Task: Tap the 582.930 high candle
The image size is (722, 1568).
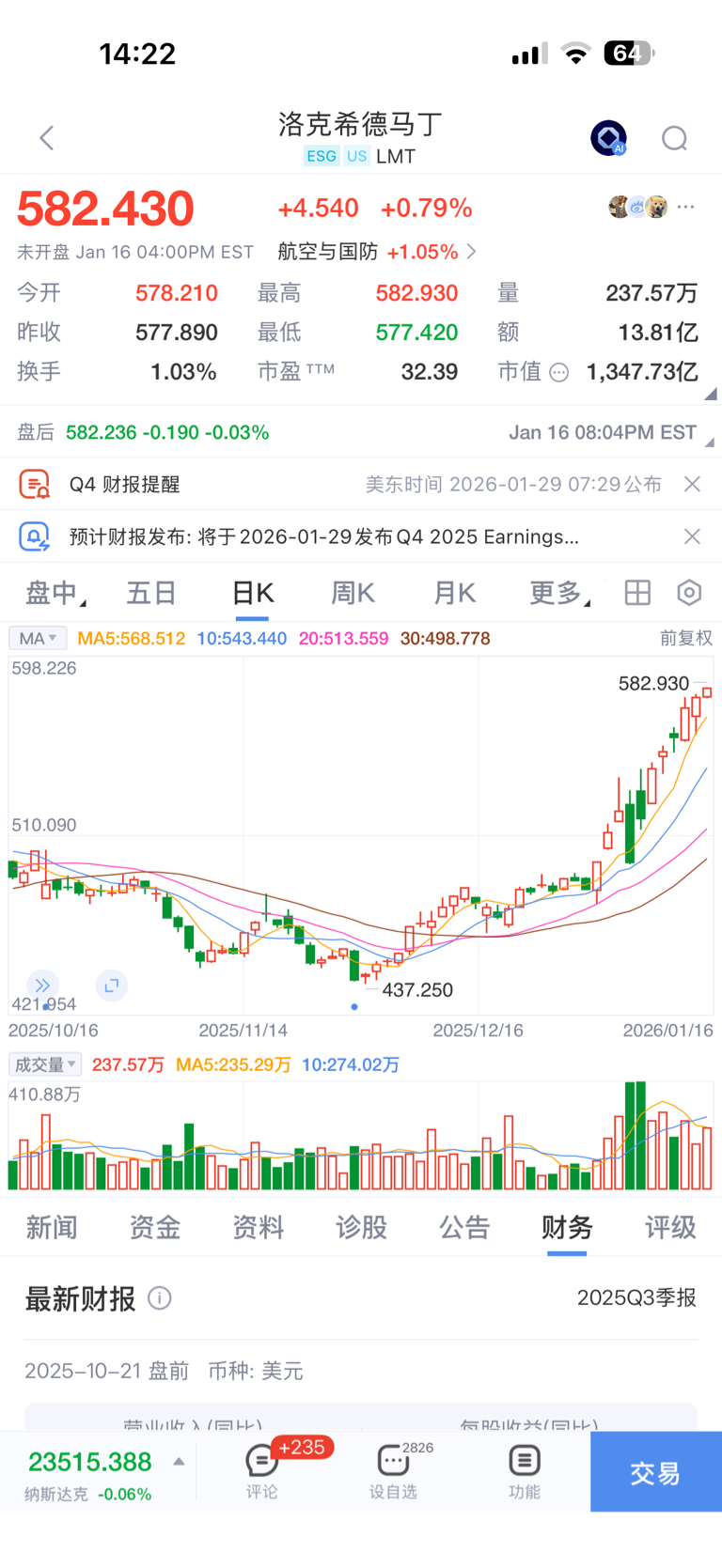Action: pyautogui.click(x=707, y=692)
